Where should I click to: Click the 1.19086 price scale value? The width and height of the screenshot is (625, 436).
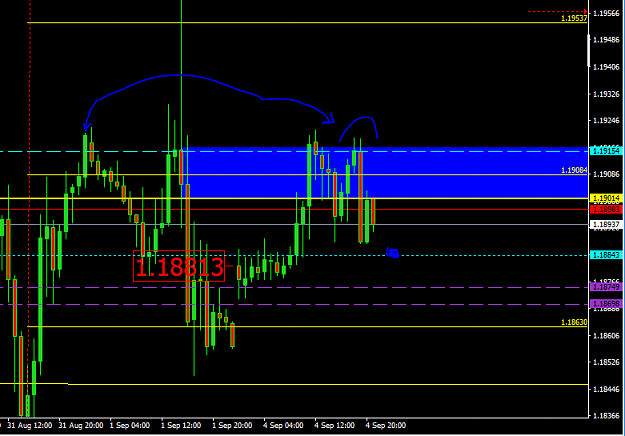[x=607, y=174]
